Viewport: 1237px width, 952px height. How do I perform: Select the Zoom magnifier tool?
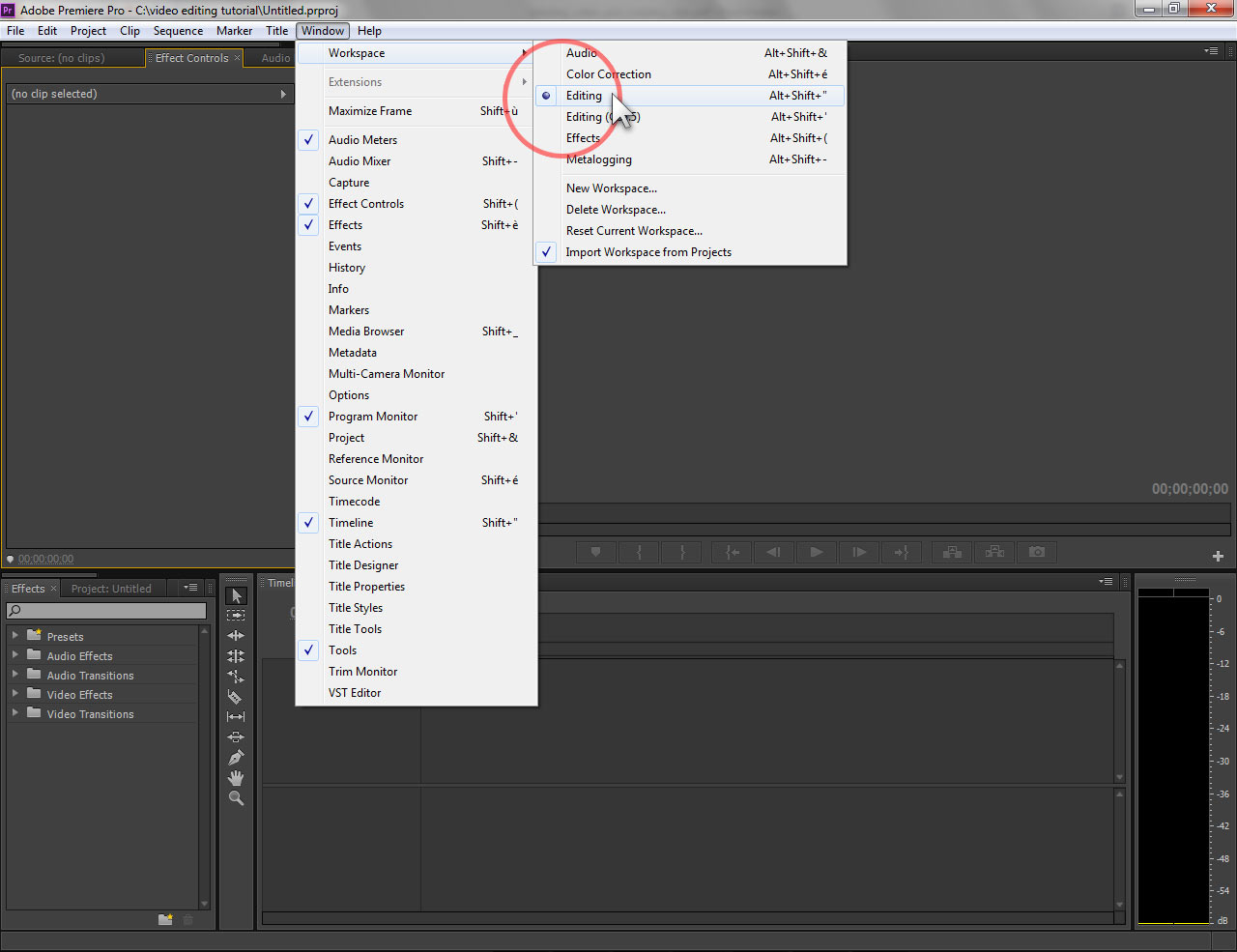pos(236,798)
